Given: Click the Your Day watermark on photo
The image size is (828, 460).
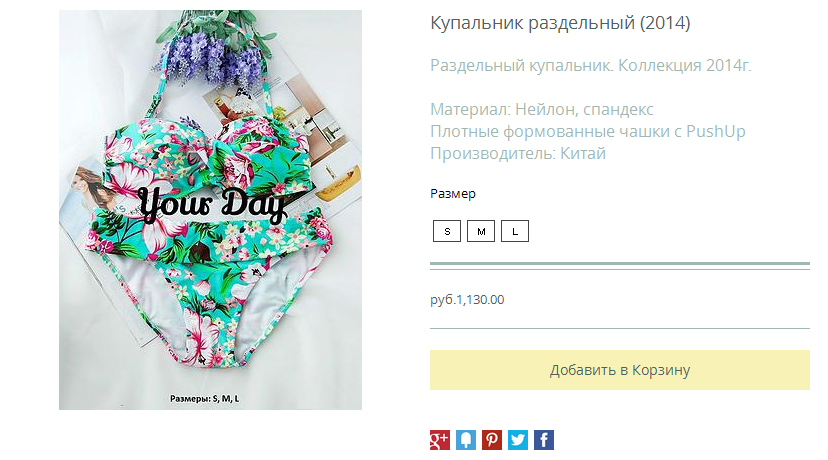Looking at the screenshot, I should click(212, 204).
